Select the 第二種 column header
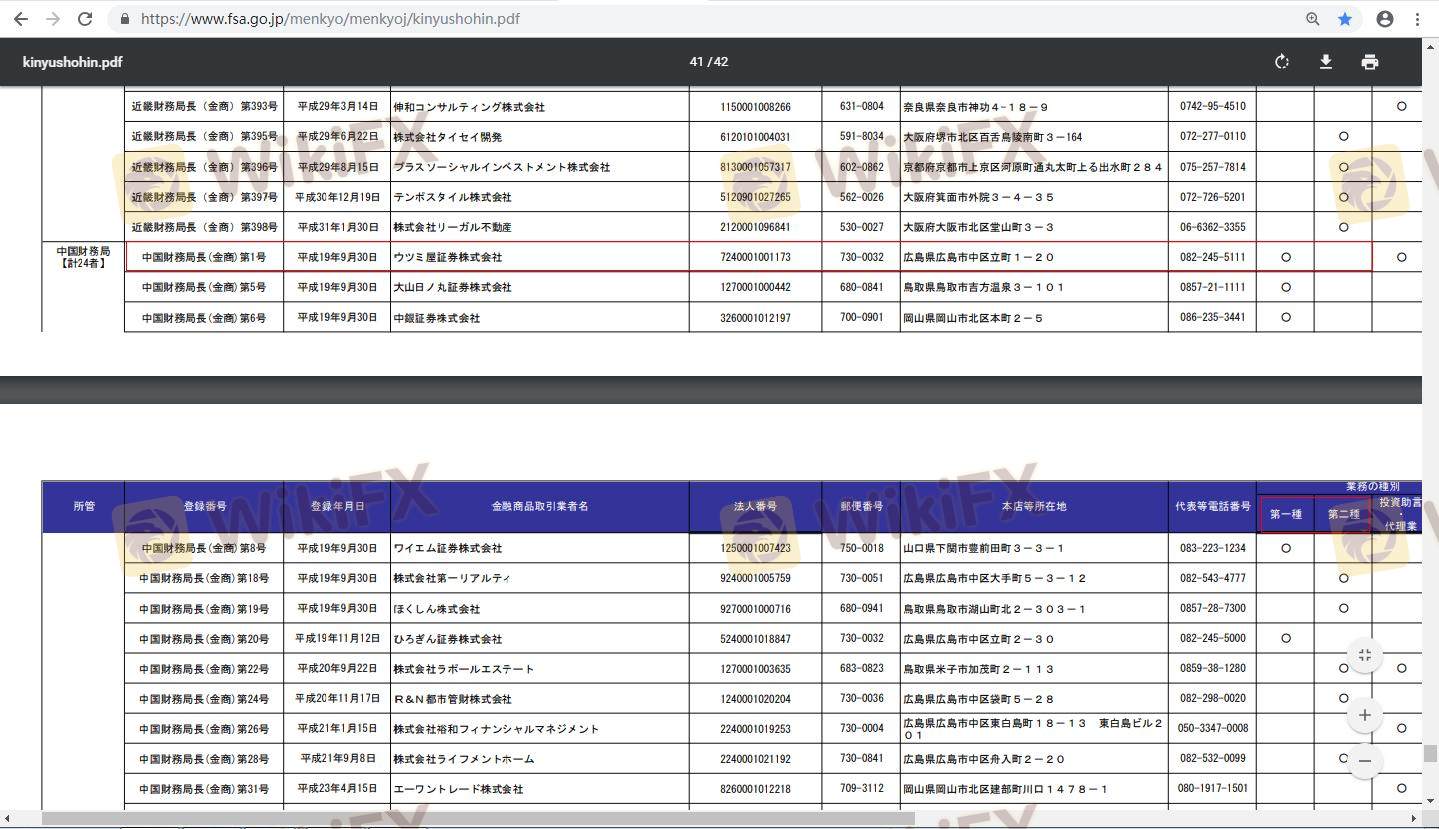1439x829 pixels. click(1343, 514)
